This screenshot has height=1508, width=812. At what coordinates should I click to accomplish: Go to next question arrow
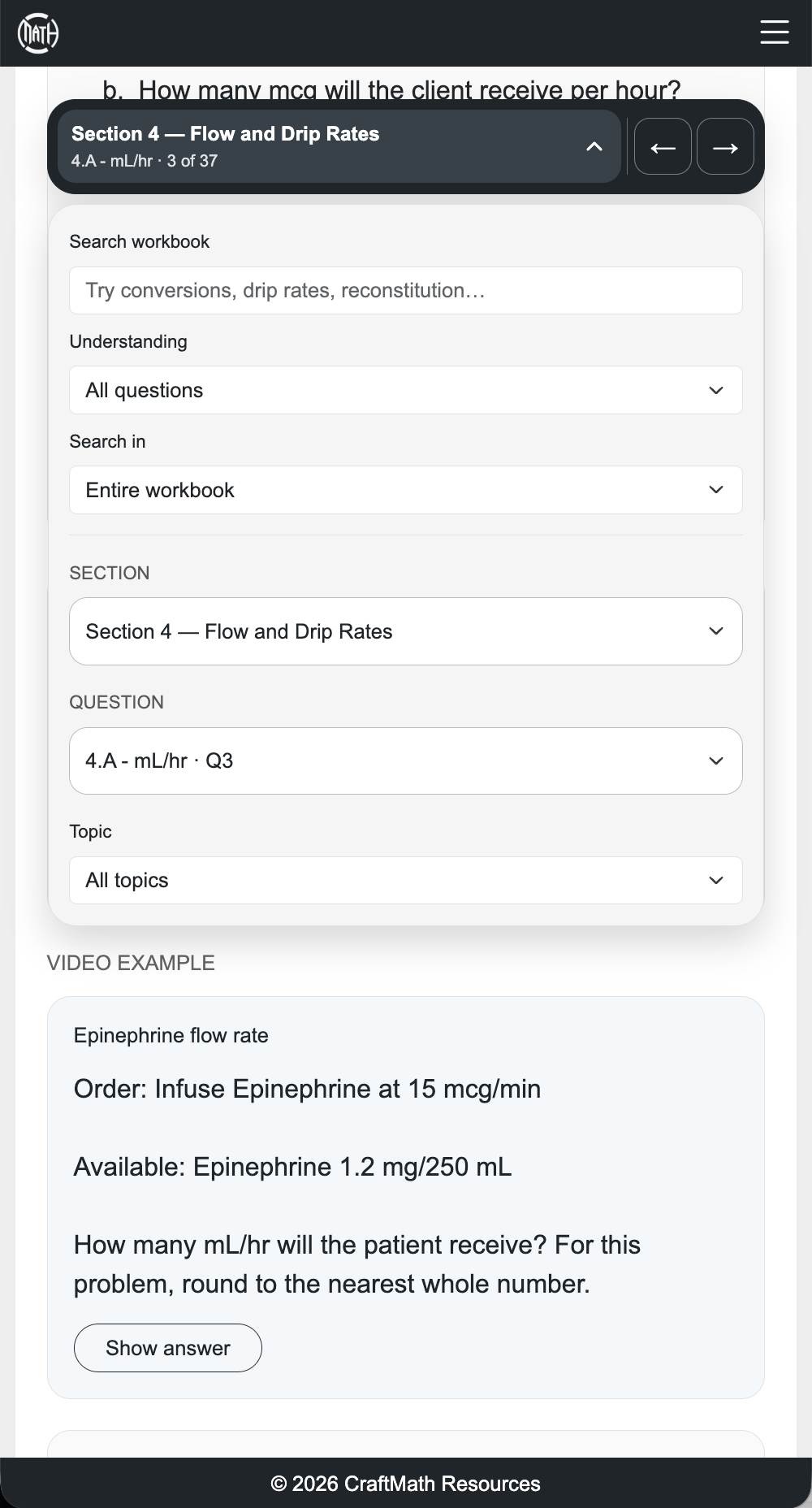725,146
